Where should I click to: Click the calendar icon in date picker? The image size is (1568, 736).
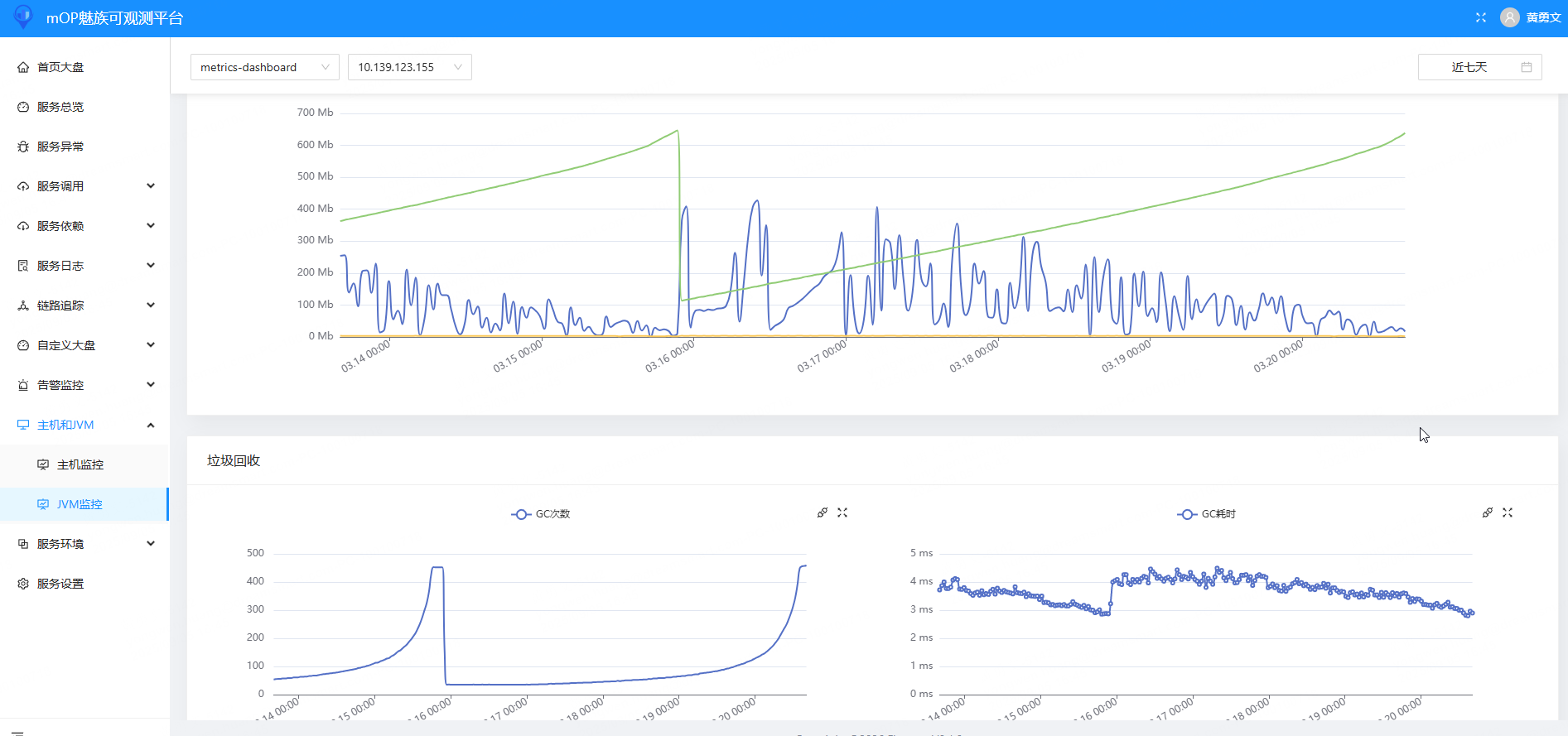pos(1527,67)
